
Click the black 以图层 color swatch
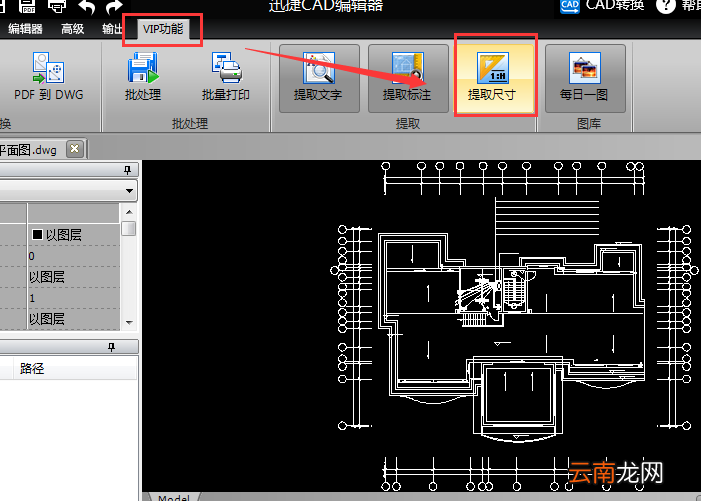[38, 234]
